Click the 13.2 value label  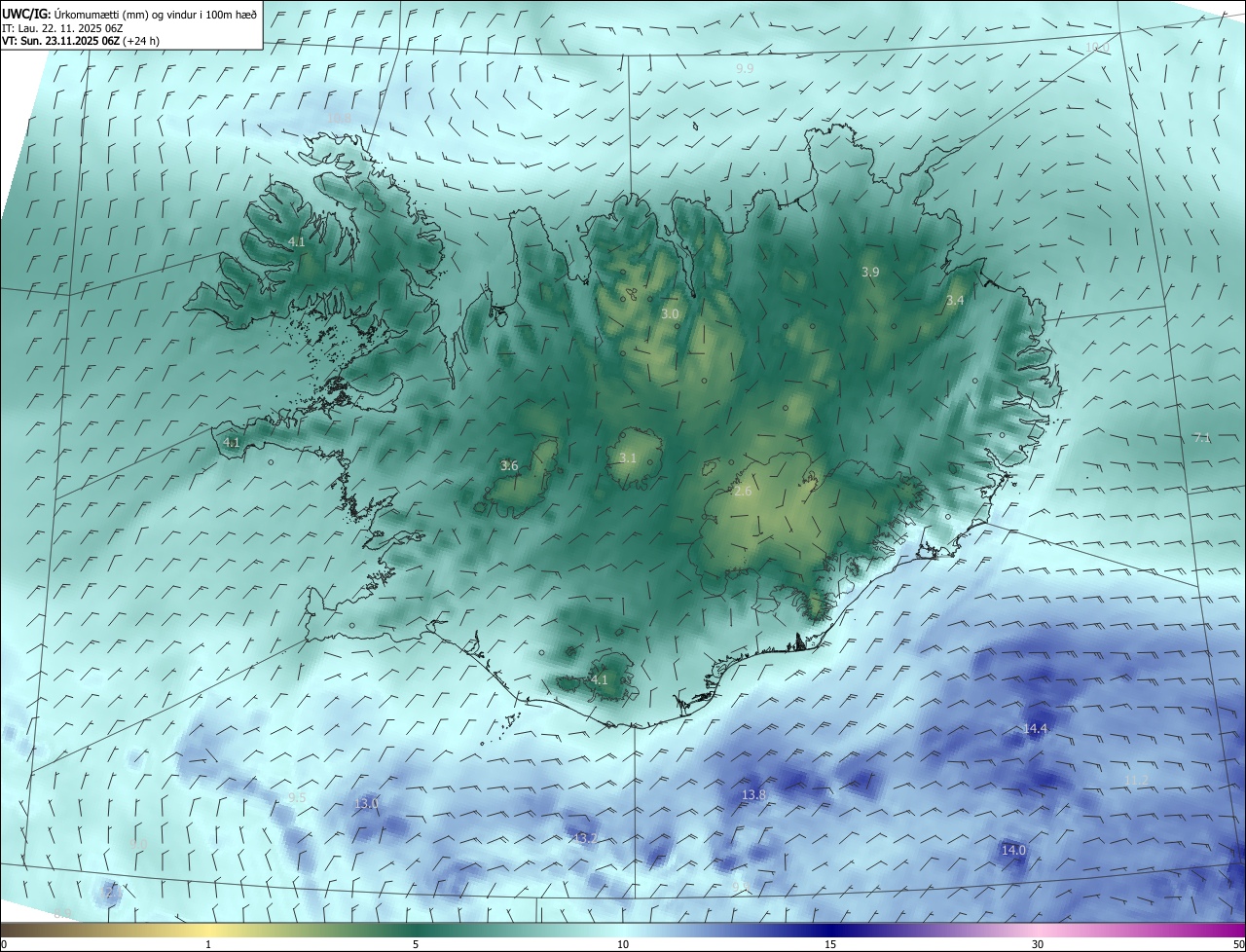585,838
